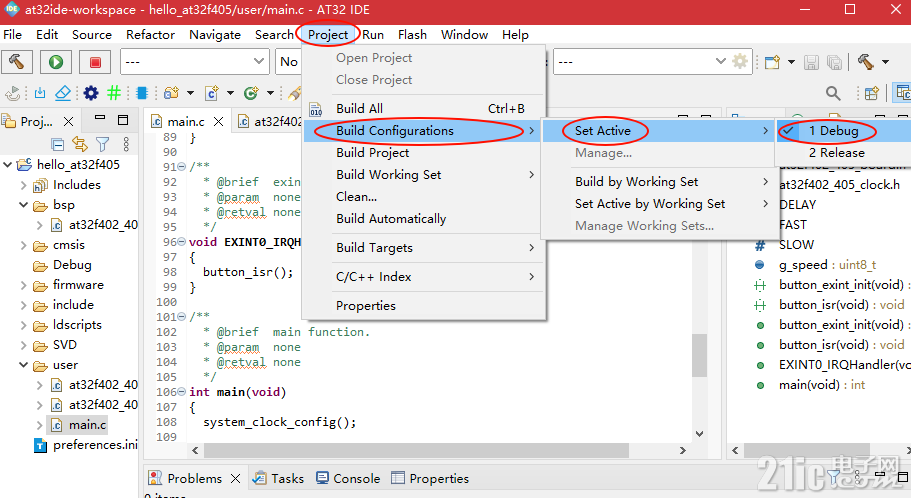Choose Clean... from Project menu
Viewport: 911px width, 498px height.
pyautogui.click(x=424, y=197)
